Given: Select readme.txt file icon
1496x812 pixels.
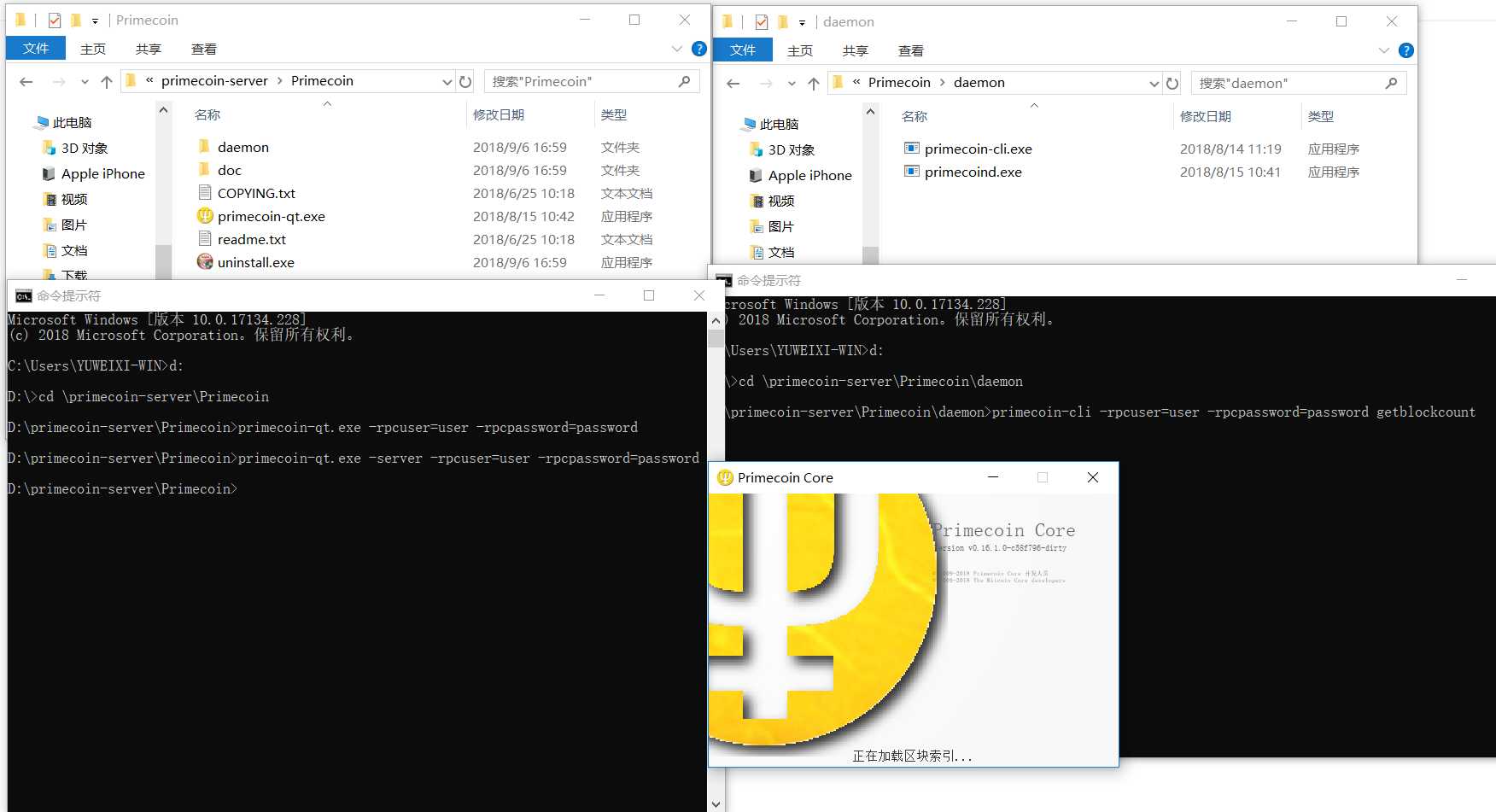Looking at the screenshot, I should tap(205, 239).
